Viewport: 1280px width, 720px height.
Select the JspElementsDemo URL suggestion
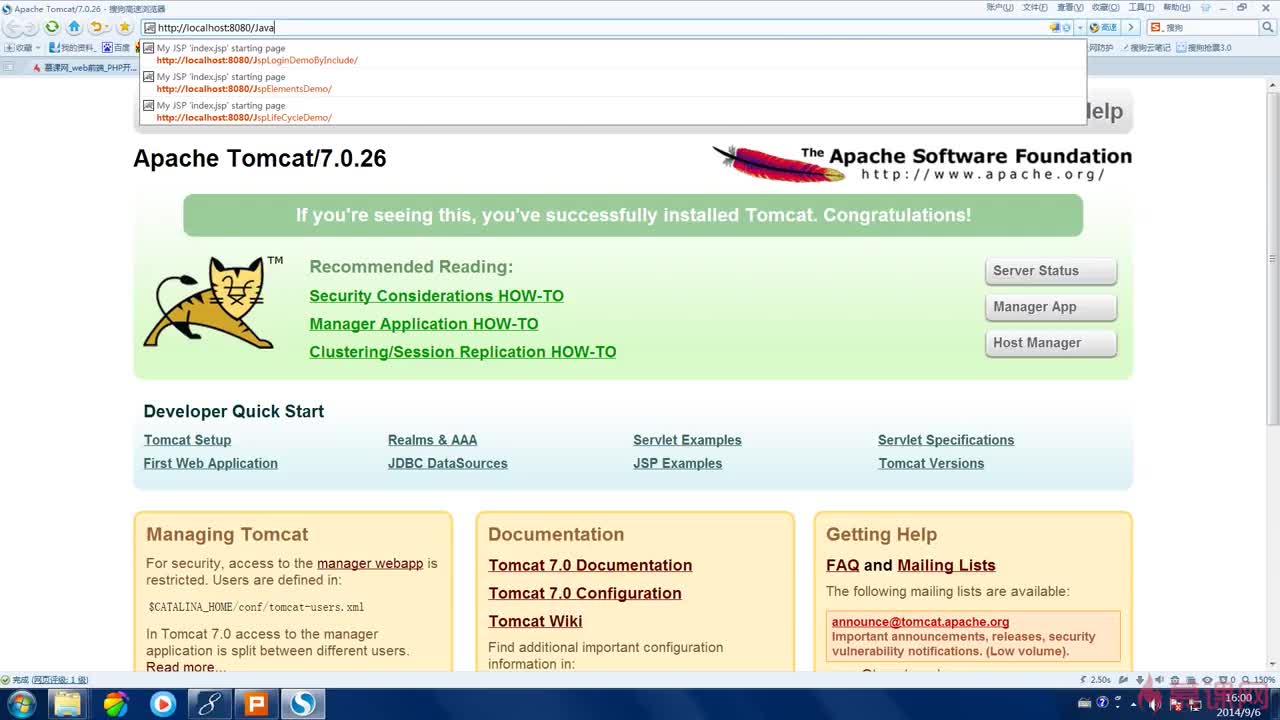[613, 83]
